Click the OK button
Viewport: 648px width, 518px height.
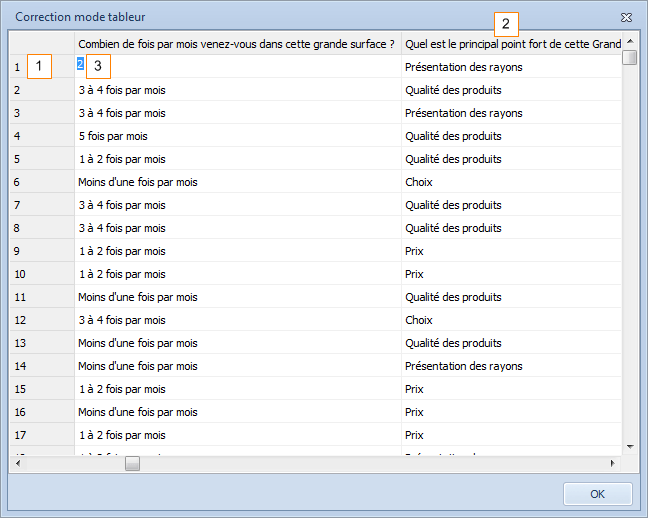point(597,494)
